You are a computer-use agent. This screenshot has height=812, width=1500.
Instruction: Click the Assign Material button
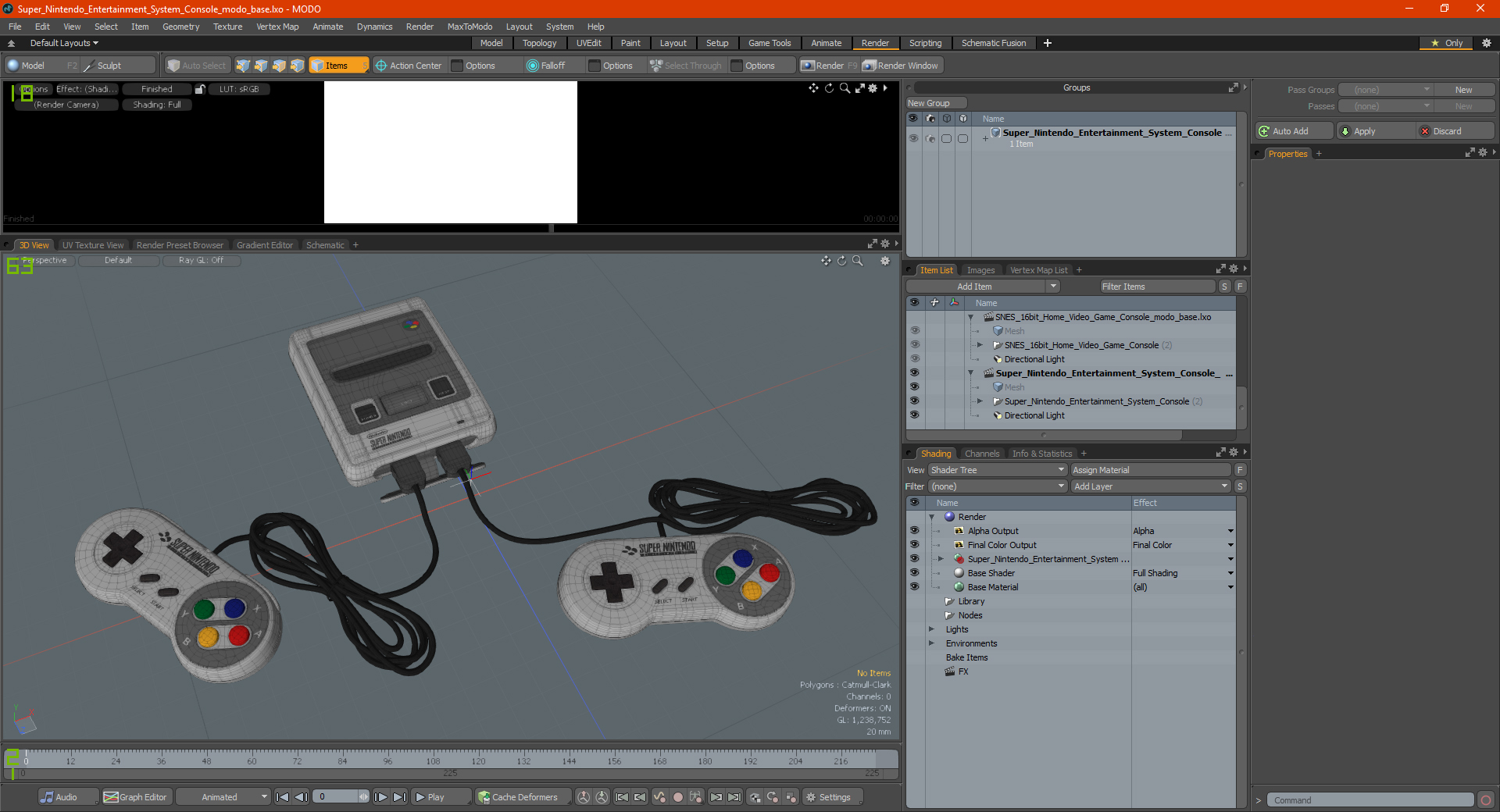point(1151,470)
